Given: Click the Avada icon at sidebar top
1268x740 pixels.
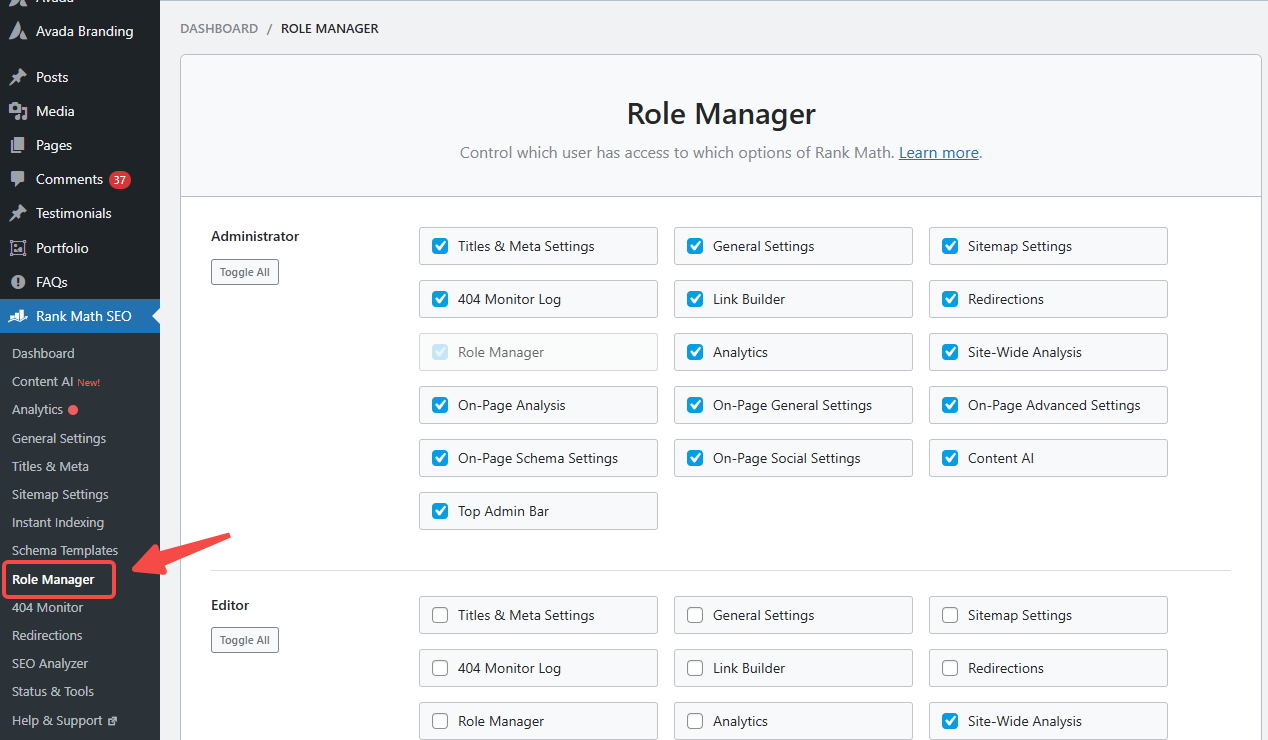Looking at the screenshot, I should 20,4.
